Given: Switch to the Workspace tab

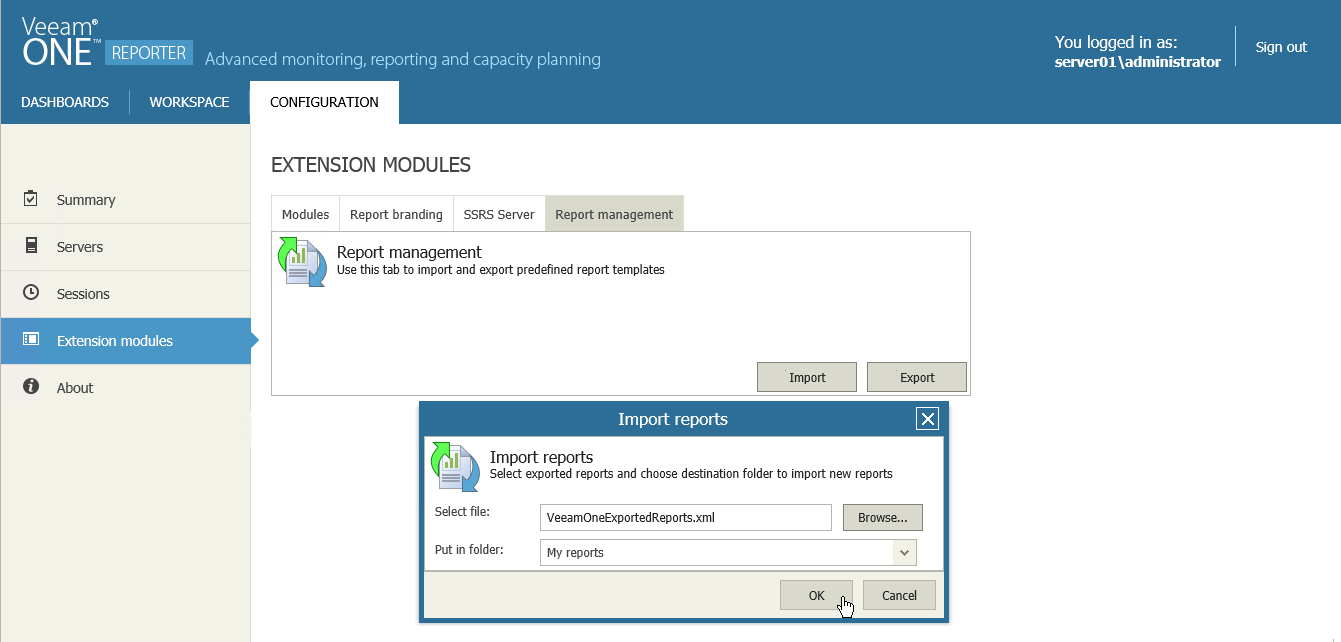Looking at the screenshot, I should click(x=189, y=102).
